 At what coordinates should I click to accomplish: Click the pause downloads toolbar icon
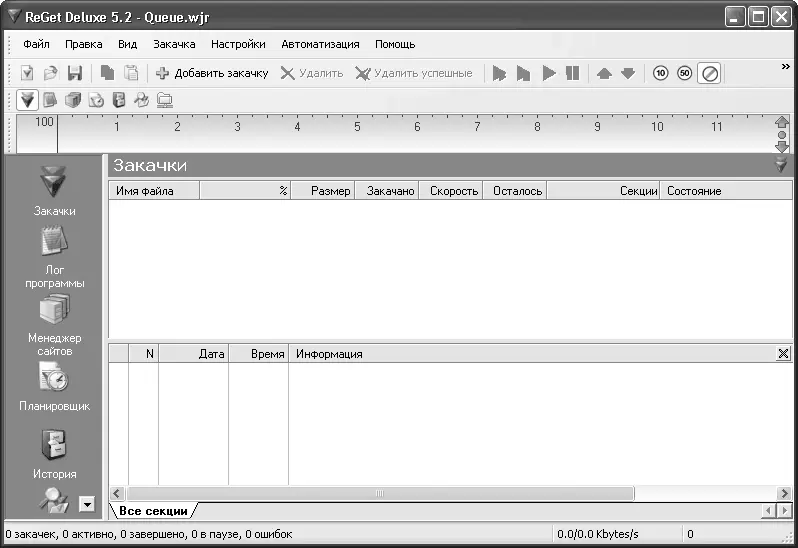(x=572, y=73)
